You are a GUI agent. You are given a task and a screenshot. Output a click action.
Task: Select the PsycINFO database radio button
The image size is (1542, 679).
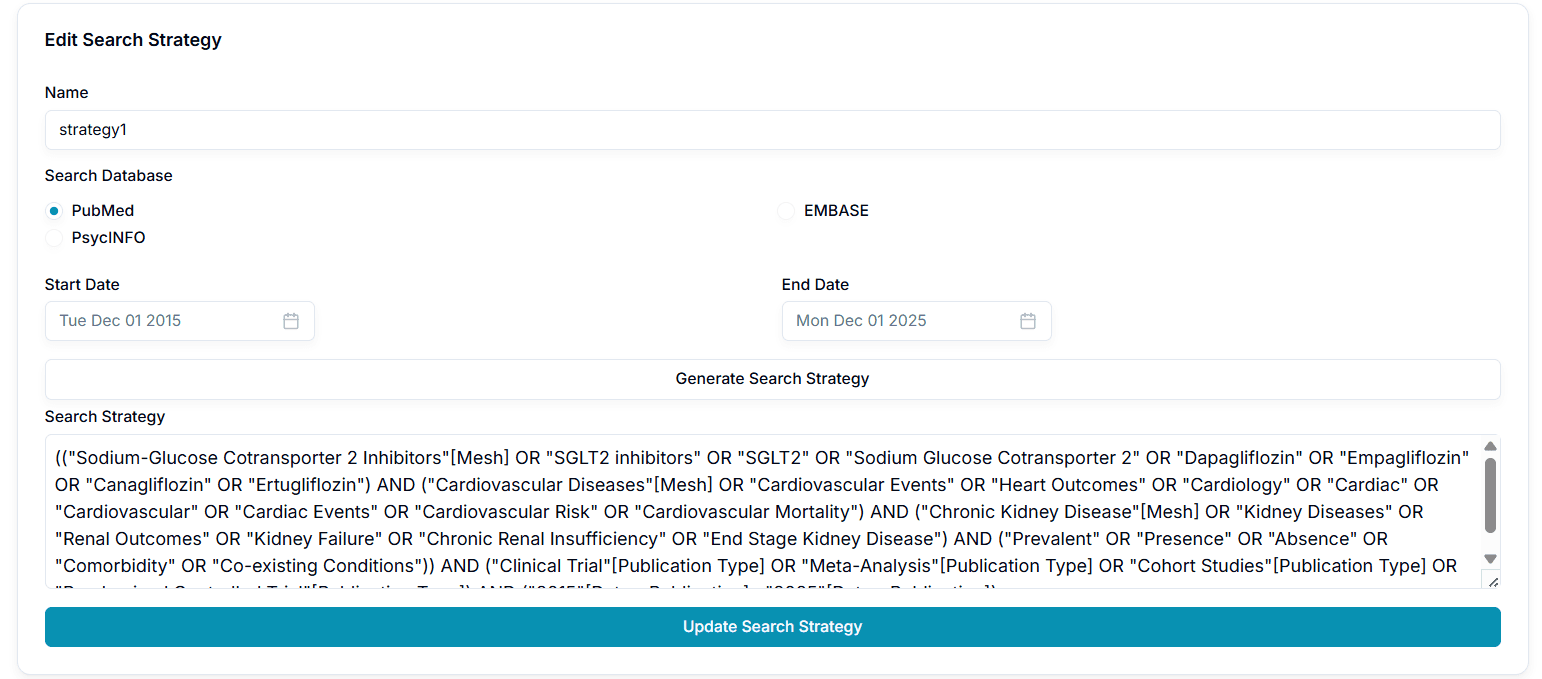pyautogui.click(x=53, y=238)
